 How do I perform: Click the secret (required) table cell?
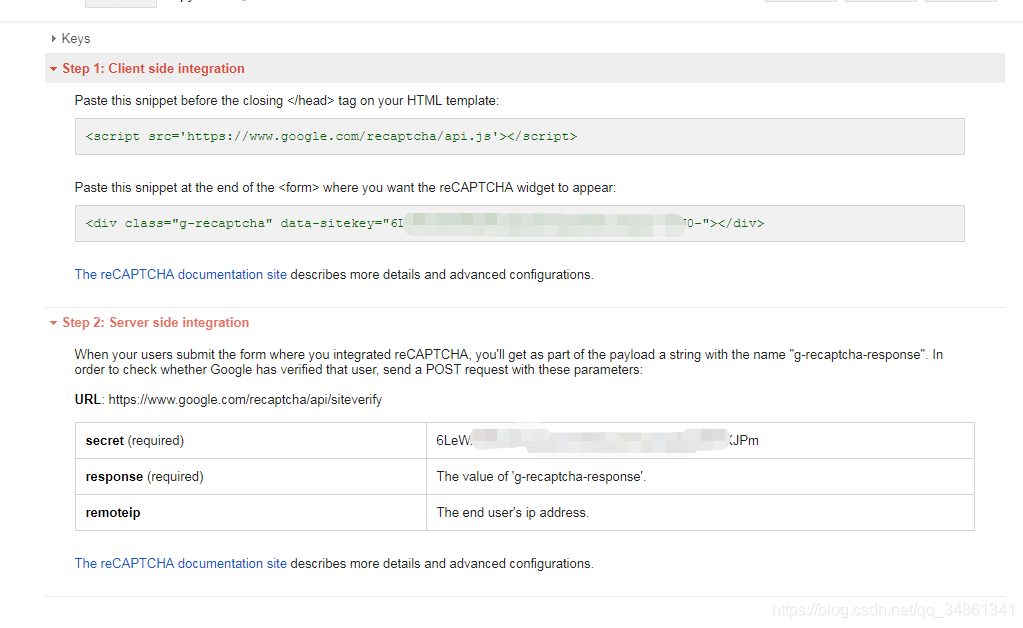tap(251, 440)
